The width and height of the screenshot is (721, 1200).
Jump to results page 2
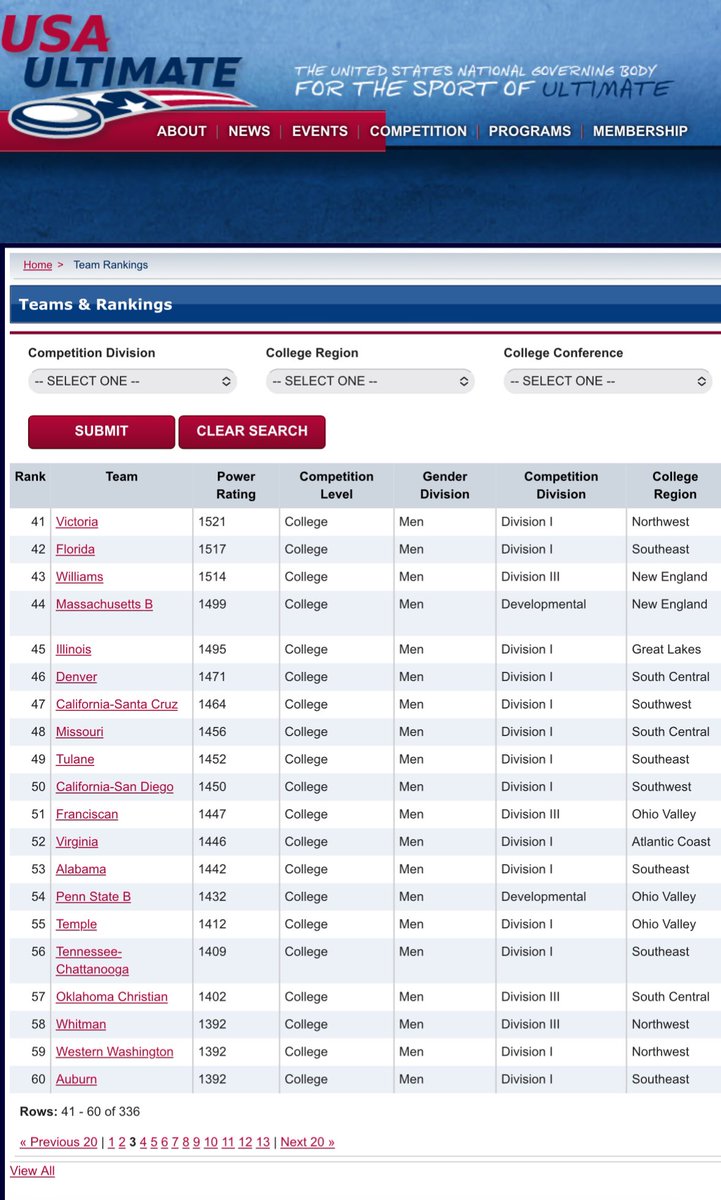click(122, 1142)
